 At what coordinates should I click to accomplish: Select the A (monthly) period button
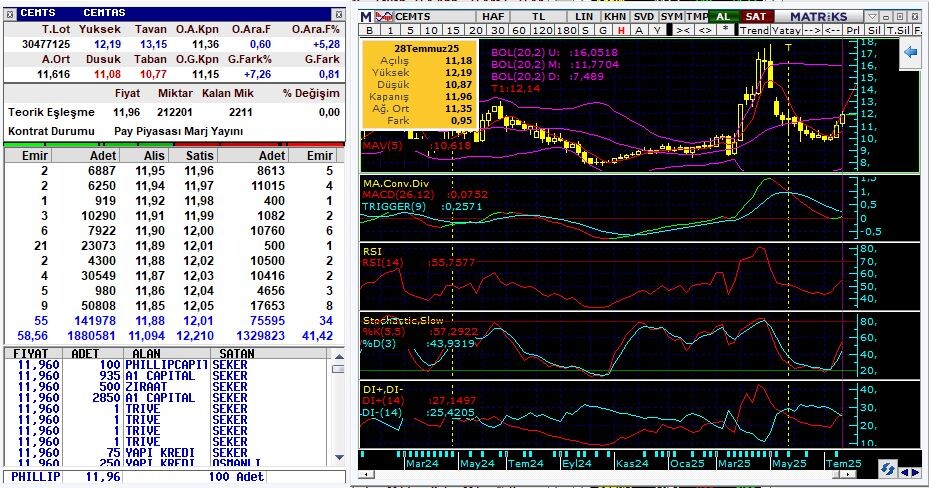pos(639,30)
